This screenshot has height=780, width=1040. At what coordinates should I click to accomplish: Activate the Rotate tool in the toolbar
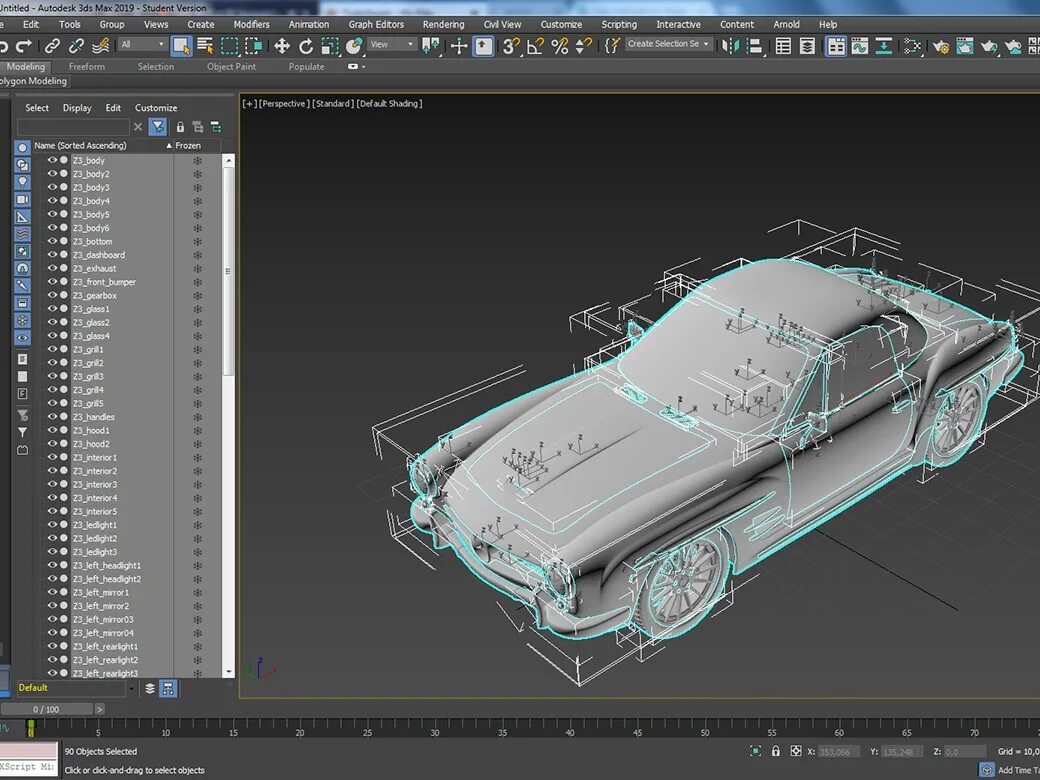[306, 46]
